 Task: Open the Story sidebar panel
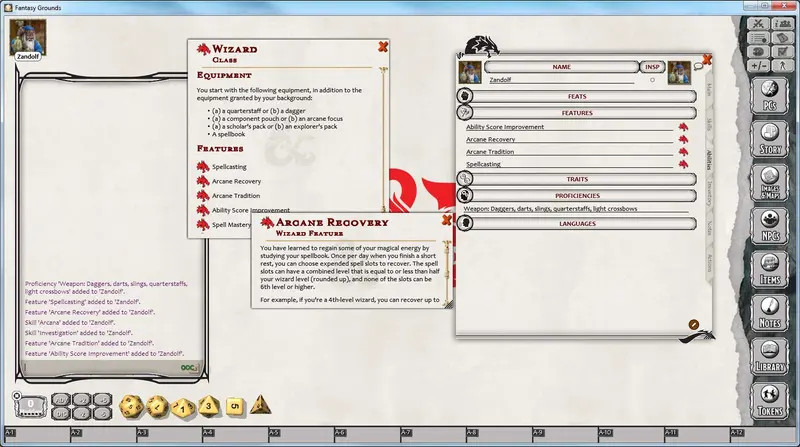pos(769,139)
